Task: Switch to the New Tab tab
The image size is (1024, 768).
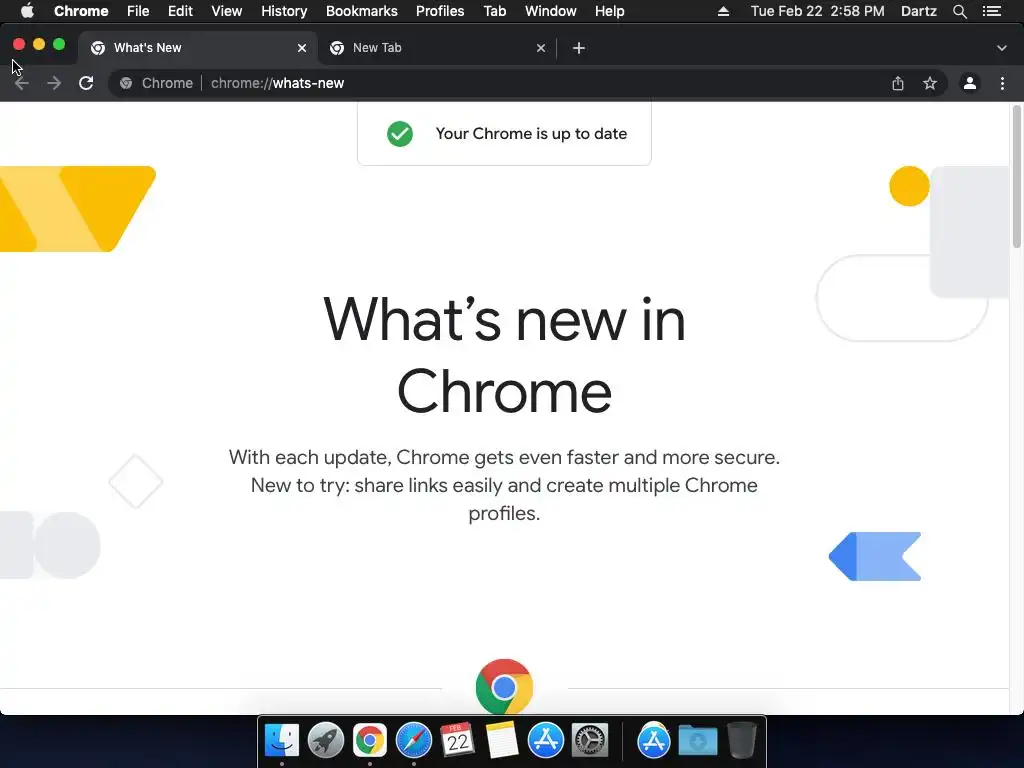Action: click(437, 48)
